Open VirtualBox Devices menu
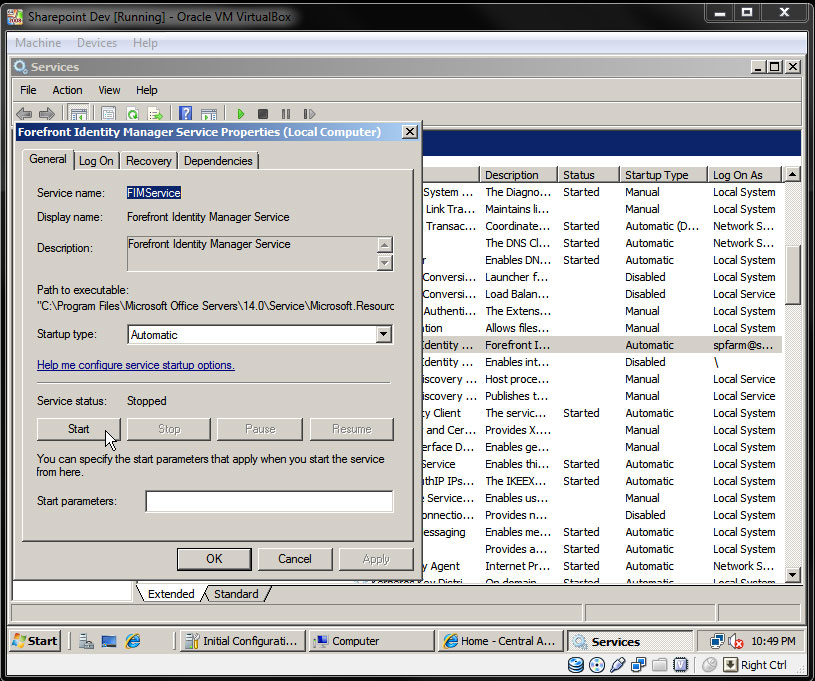The height and width of the screenshot is (681, 815). click(97, 43)
